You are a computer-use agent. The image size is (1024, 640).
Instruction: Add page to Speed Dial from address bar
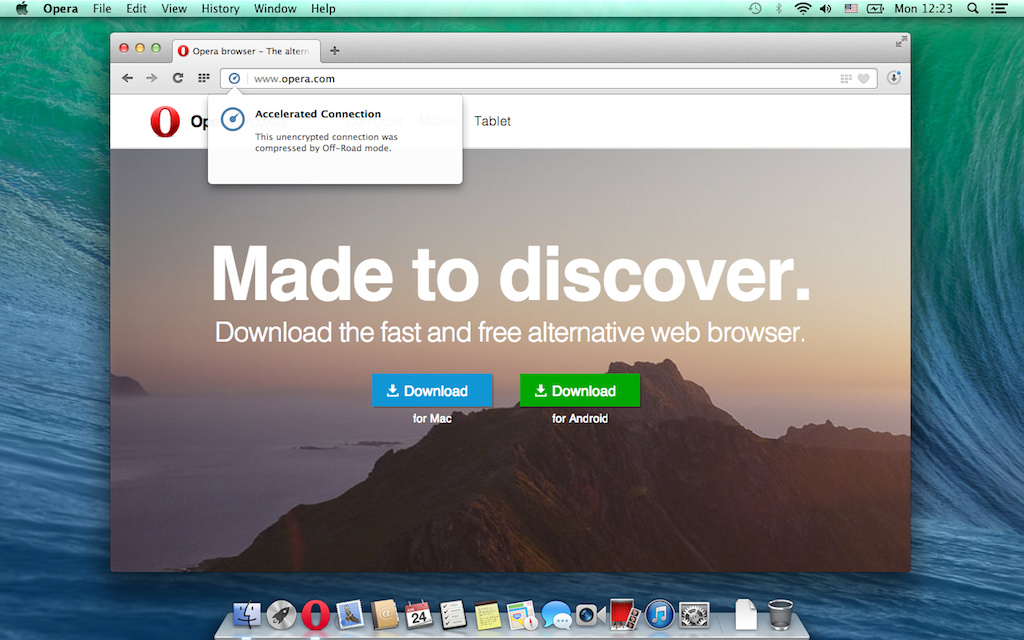tap(846, 79)
